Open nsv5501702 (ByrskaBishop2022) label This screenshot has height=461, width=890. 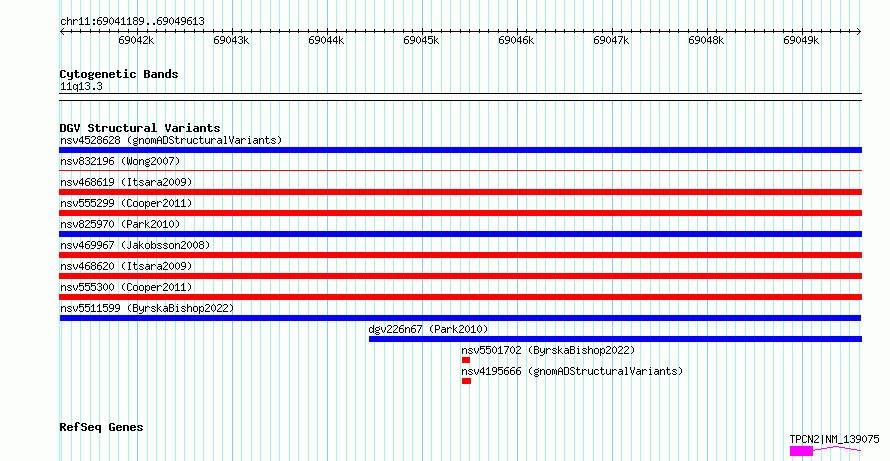pos(548,350)
